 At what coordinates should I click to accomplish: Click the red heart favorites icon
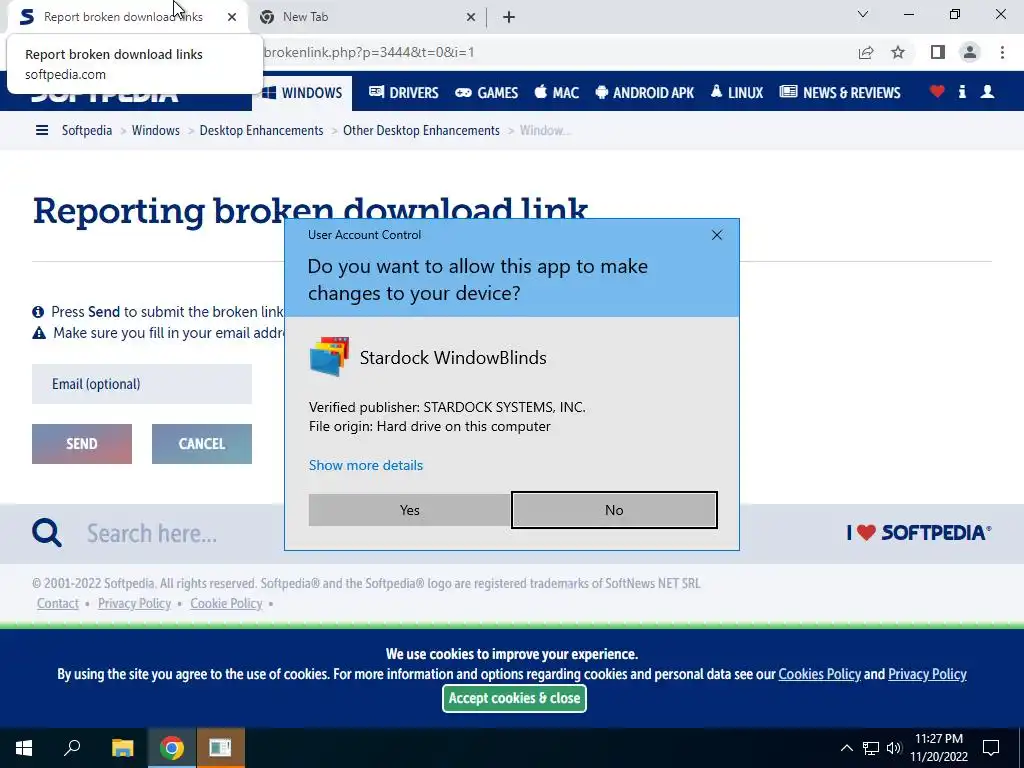click(937, 91)
